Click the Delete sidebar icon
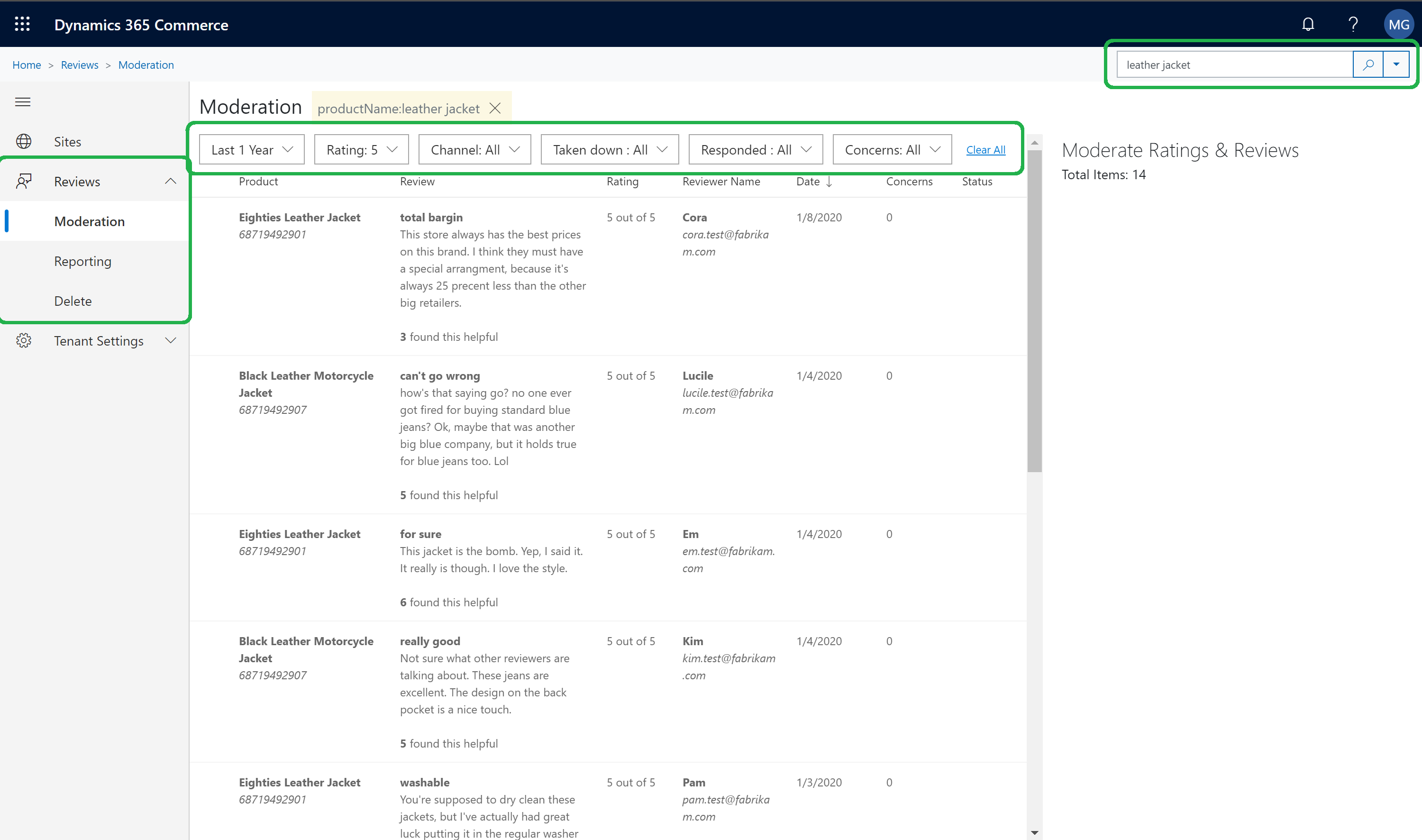Image resolution: width=1422 pixels, height=840 pixels. (73, 300)
